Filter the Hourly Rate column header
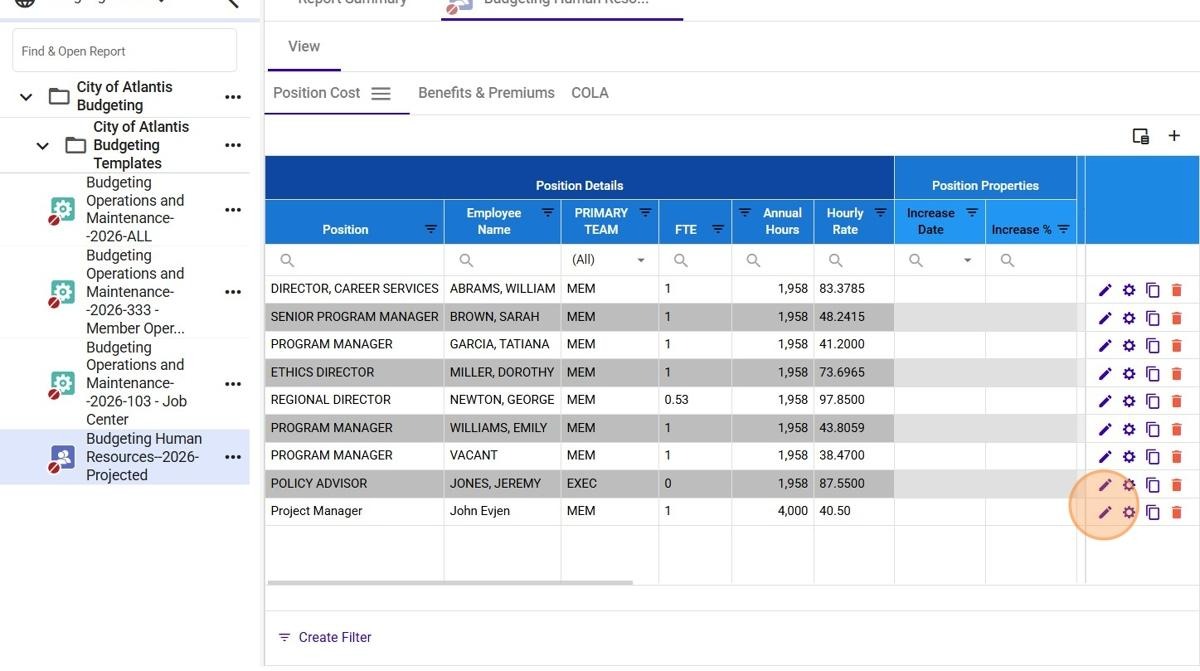Image resolution: width=1200 pixels, height=671 pixels. coord(880,212)
